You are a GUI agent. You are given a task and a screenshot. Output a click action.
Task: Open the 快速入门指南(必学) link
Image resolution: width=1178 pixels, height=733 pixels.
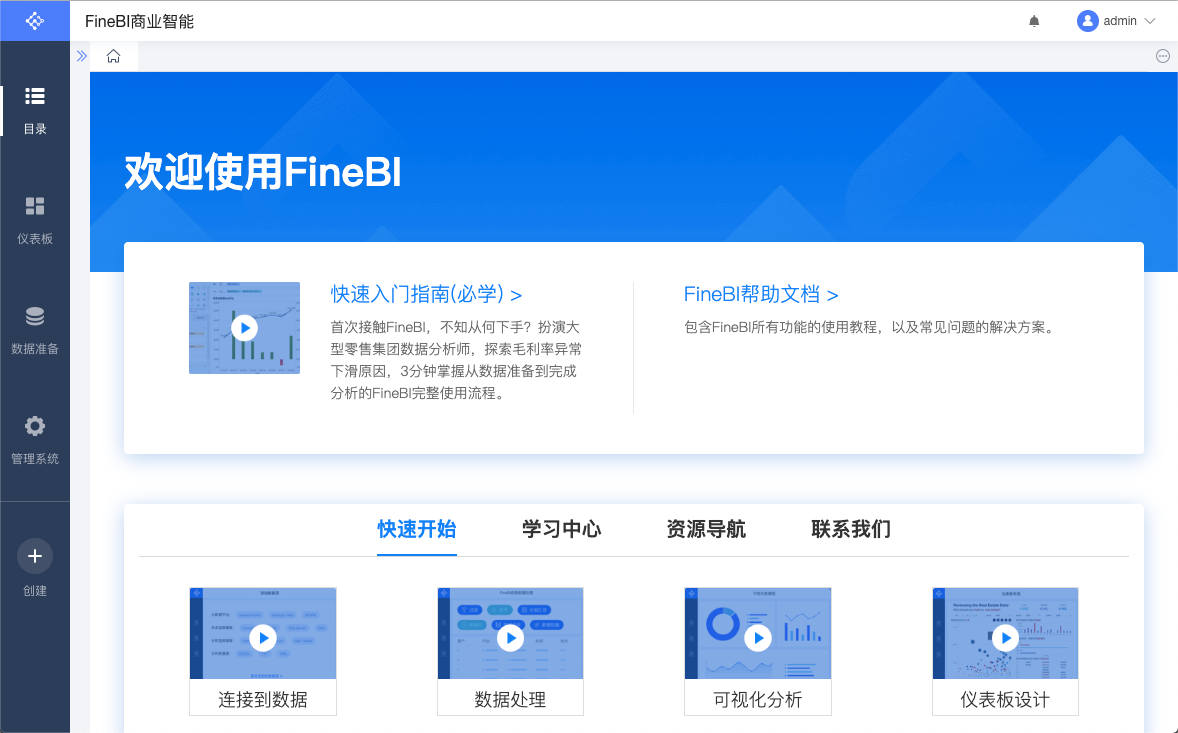[426, 294]
